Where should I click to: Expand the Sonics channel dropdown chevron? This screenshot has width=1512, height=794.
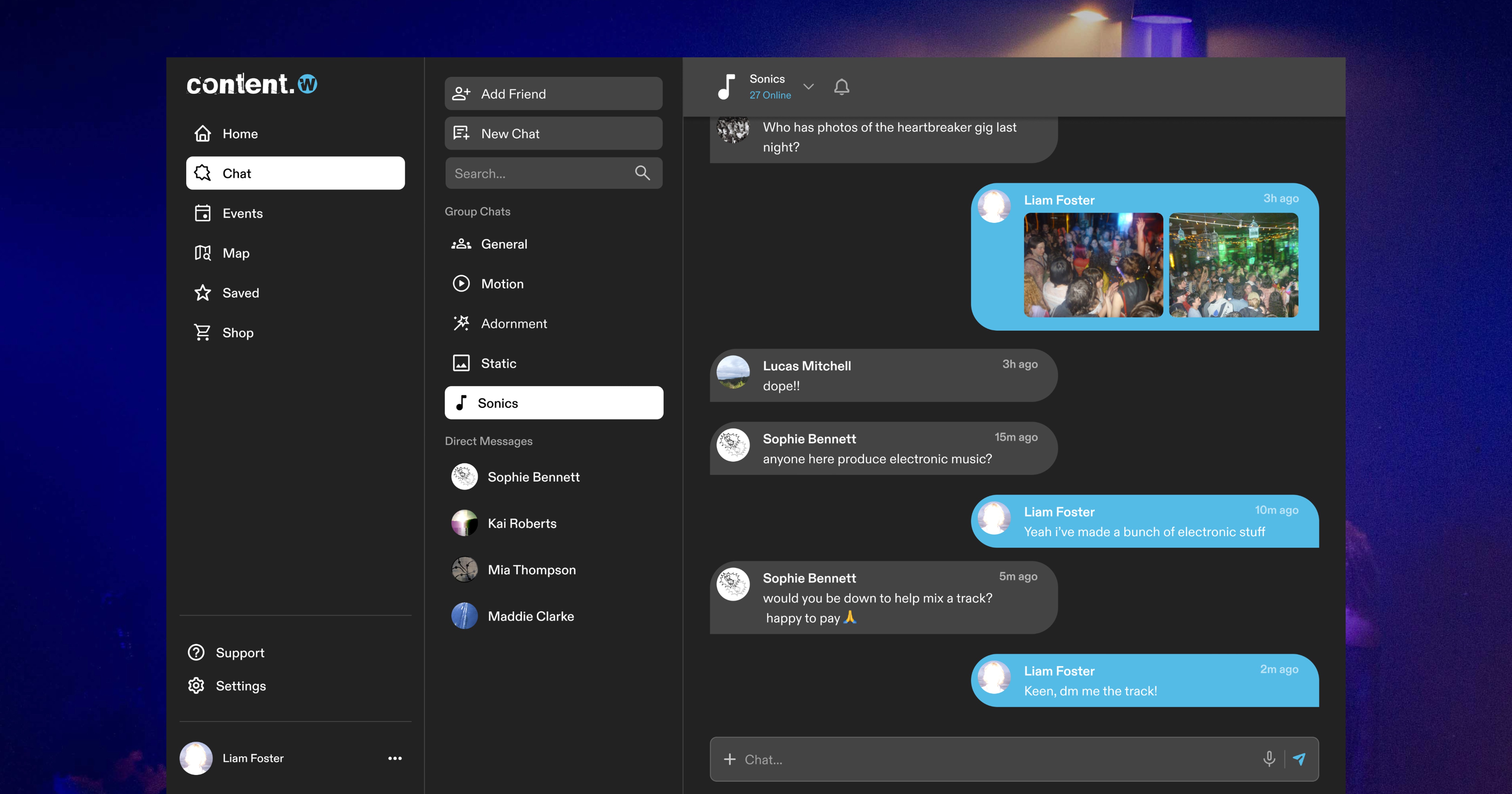[808, 87]
